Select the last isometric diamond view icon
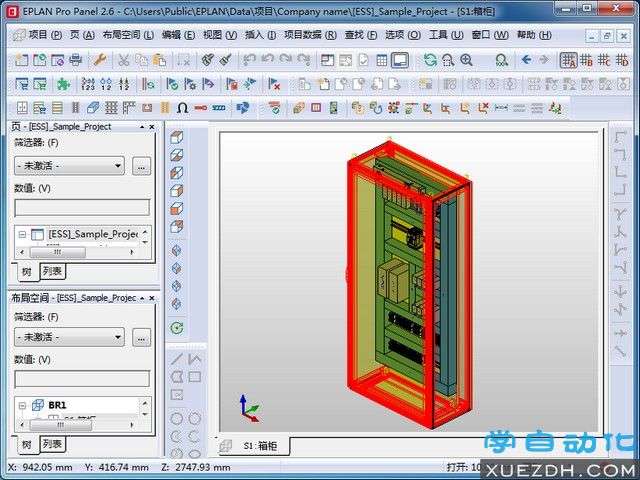 [176, 304]
